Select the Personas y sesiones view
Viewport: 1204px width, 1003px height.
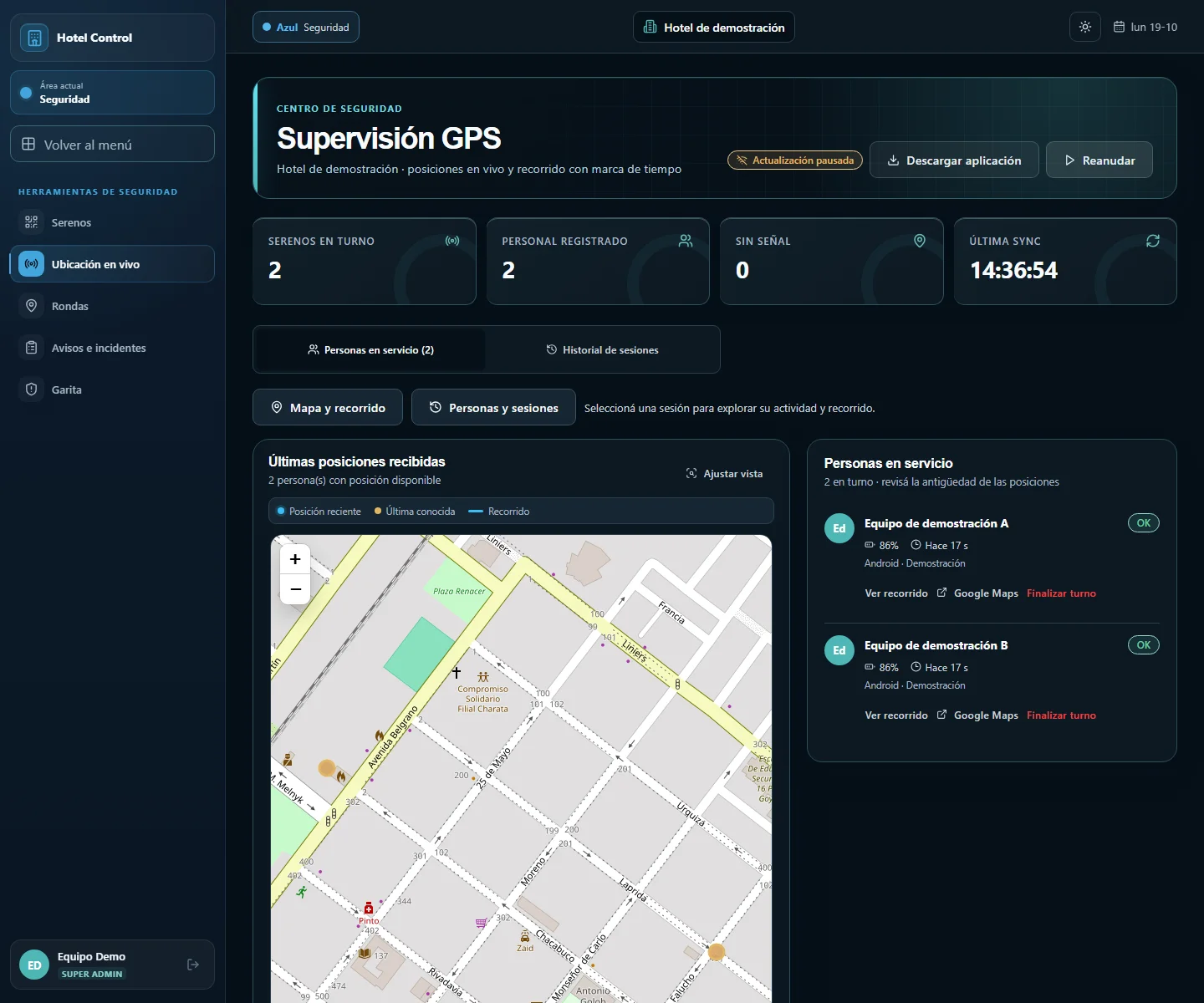click(x=493, y=407)
